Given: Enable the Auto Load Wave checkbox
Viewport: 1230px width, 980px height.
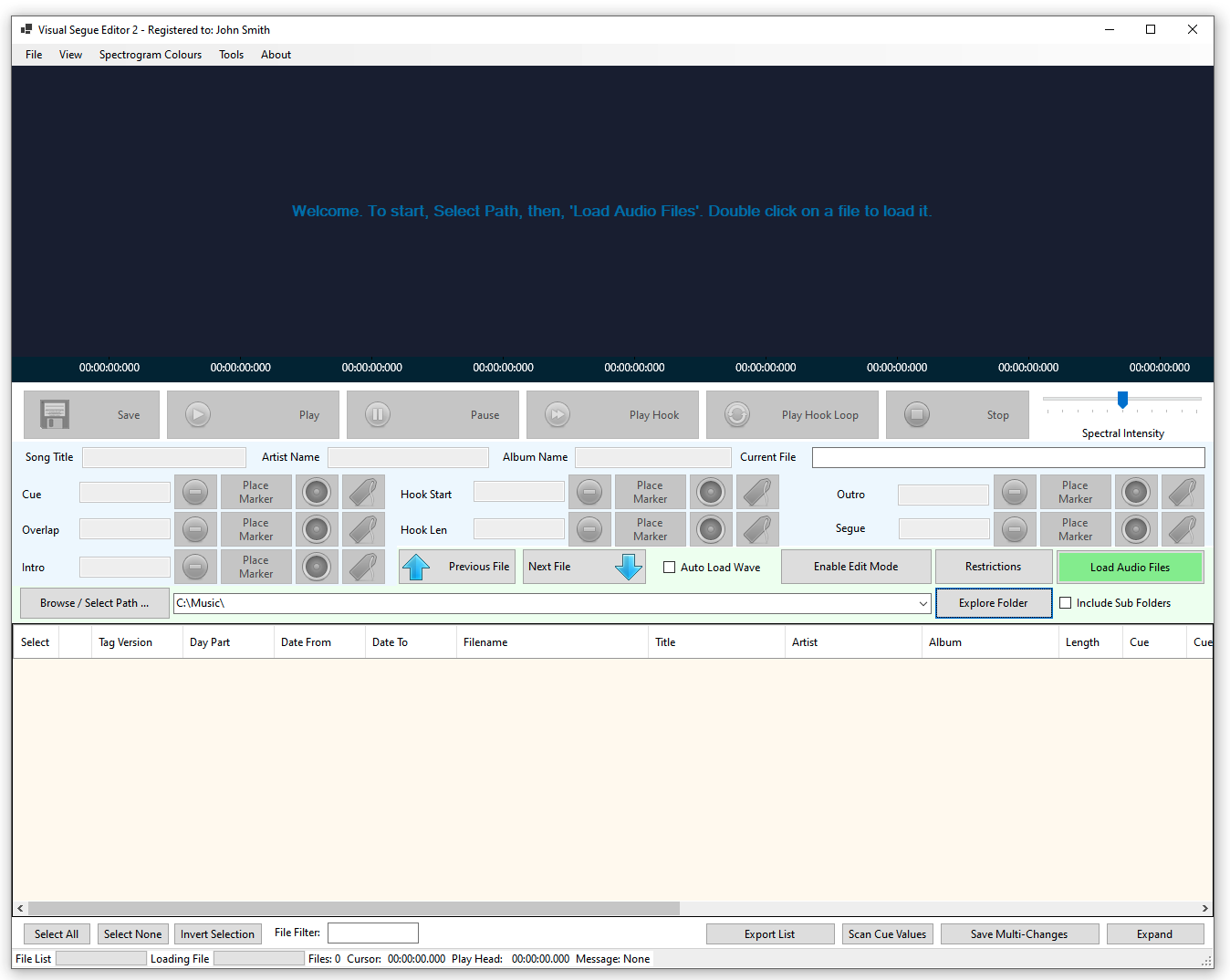Looking at the screenshot, I should tap(669, 568).
